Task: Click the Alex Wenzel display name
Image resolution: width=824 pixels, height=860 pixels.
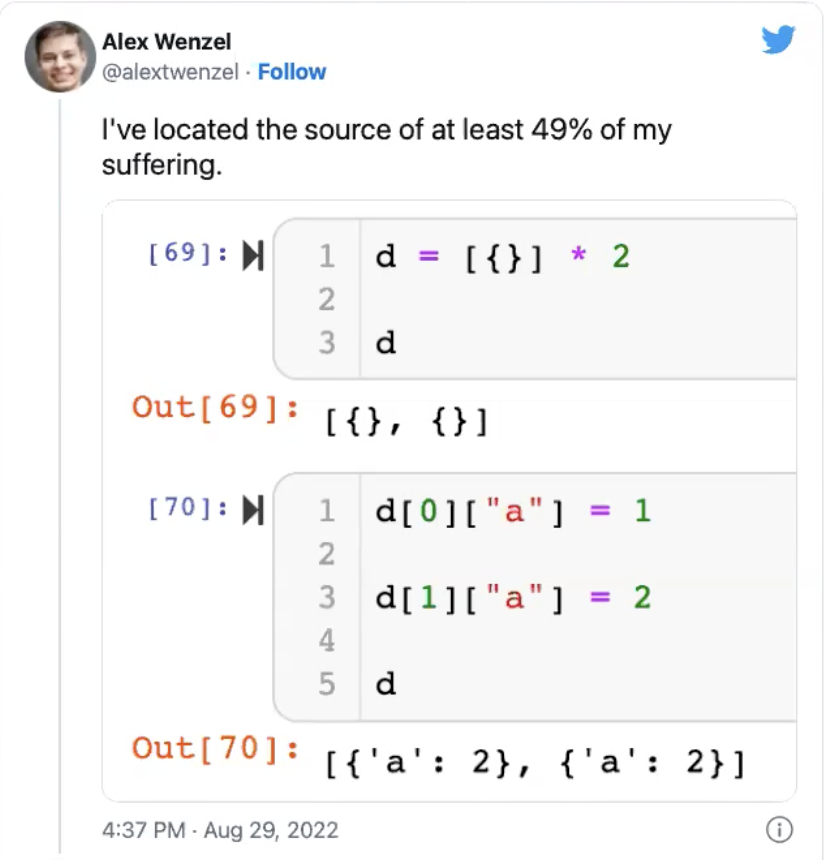Action: point(166,42)
